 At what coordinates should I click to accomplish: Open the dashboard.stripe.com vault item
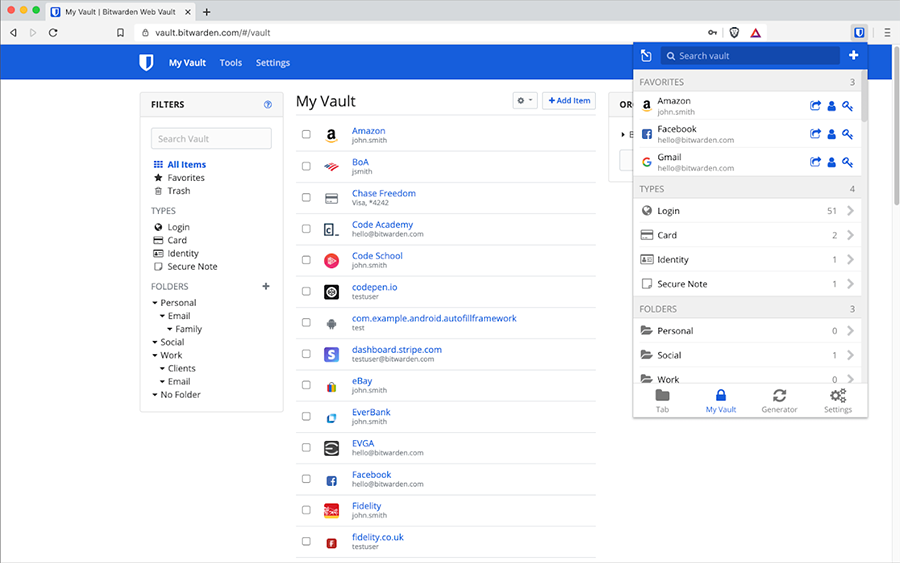point(397,350)
